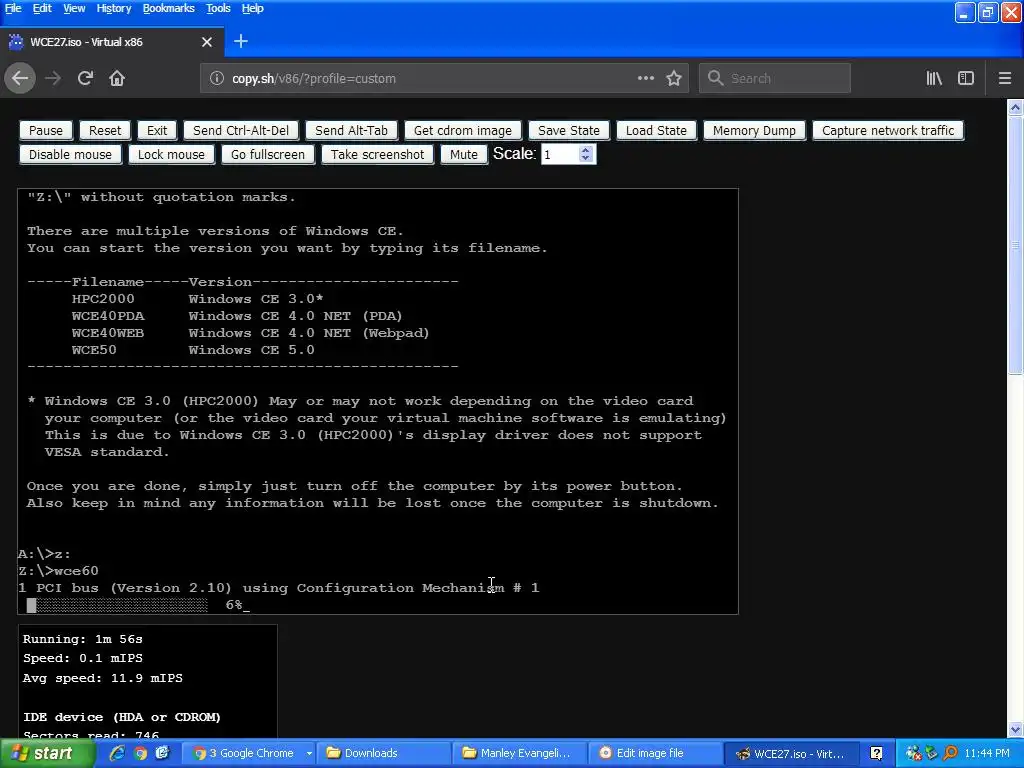This screenshot has width=1024, height=768.
Task: Click the taskbar clock showing 11:44 PM
Action: click(987, 753)
